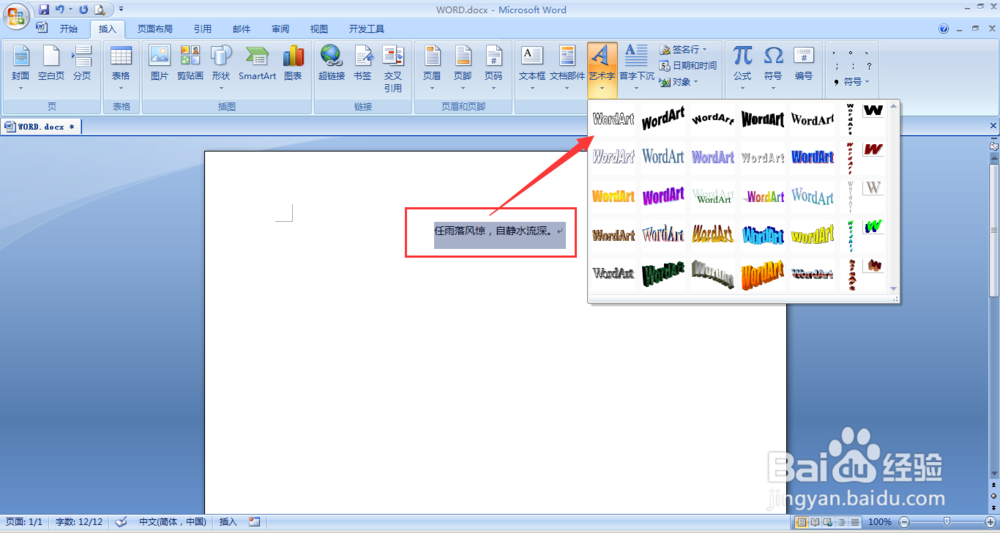Switch to the 开始 (Home) tab
The image size is (1000, 533).
click(x=68, y=29)
